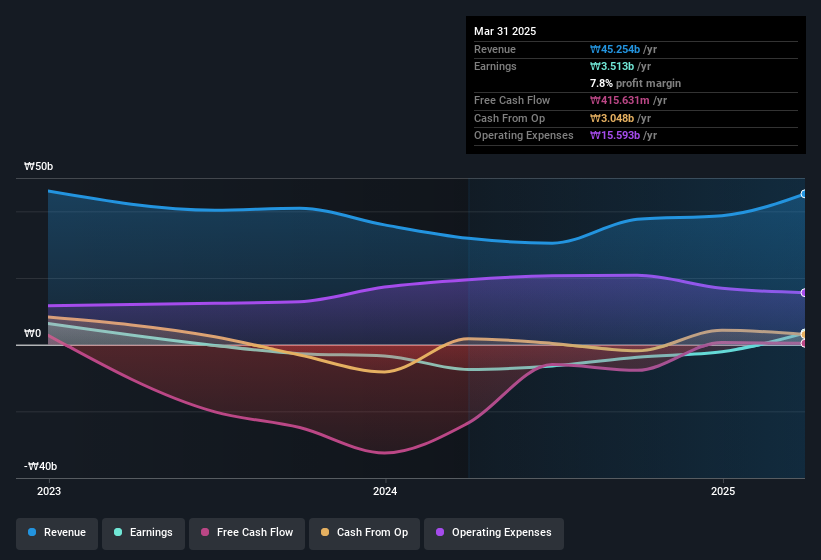Click the Revenue endpoint marker on chart
The height and width of the screenshot is (560, 821).
click(804, 194)
